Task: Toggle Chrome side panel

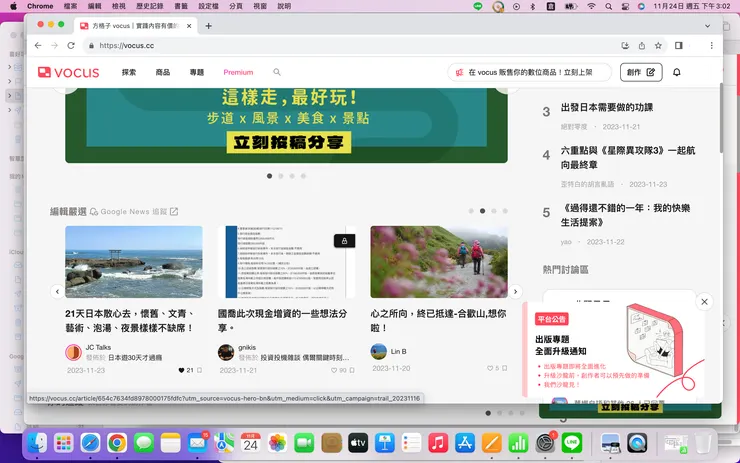Action: (679, 45)
